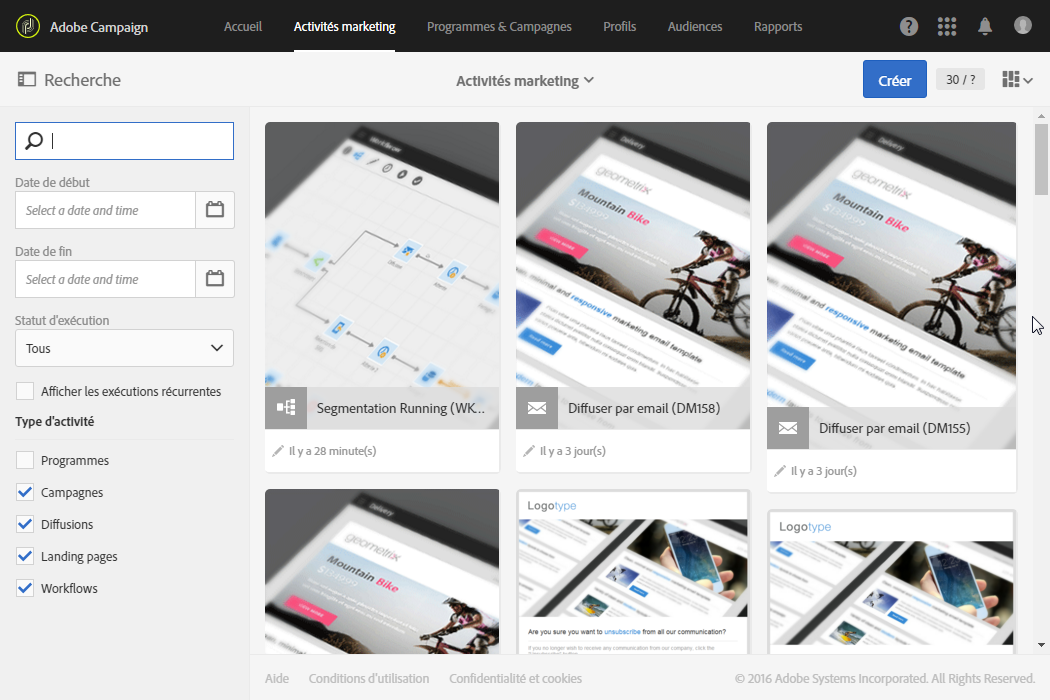
Task: Click the scrollbar down arrow
Action: click(1041, 645)
